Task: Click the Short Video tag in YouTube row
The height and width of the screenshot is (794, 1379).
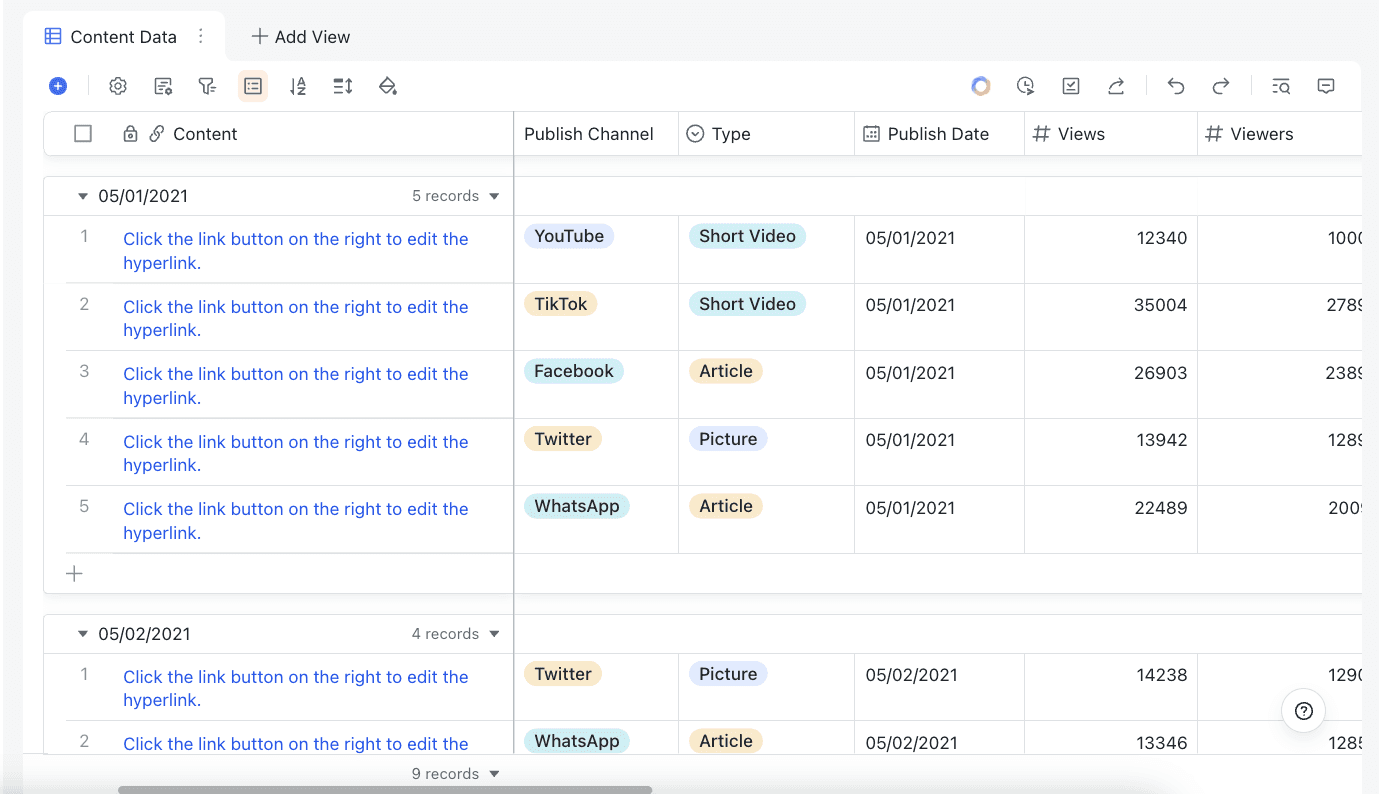Action: (747, 236)
